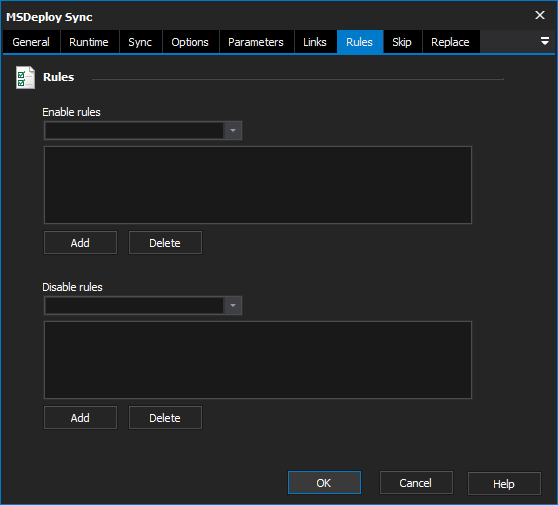Open the Skip tab
The height and width of the screenshot is (505, 558).
click(x=402, y=42)
